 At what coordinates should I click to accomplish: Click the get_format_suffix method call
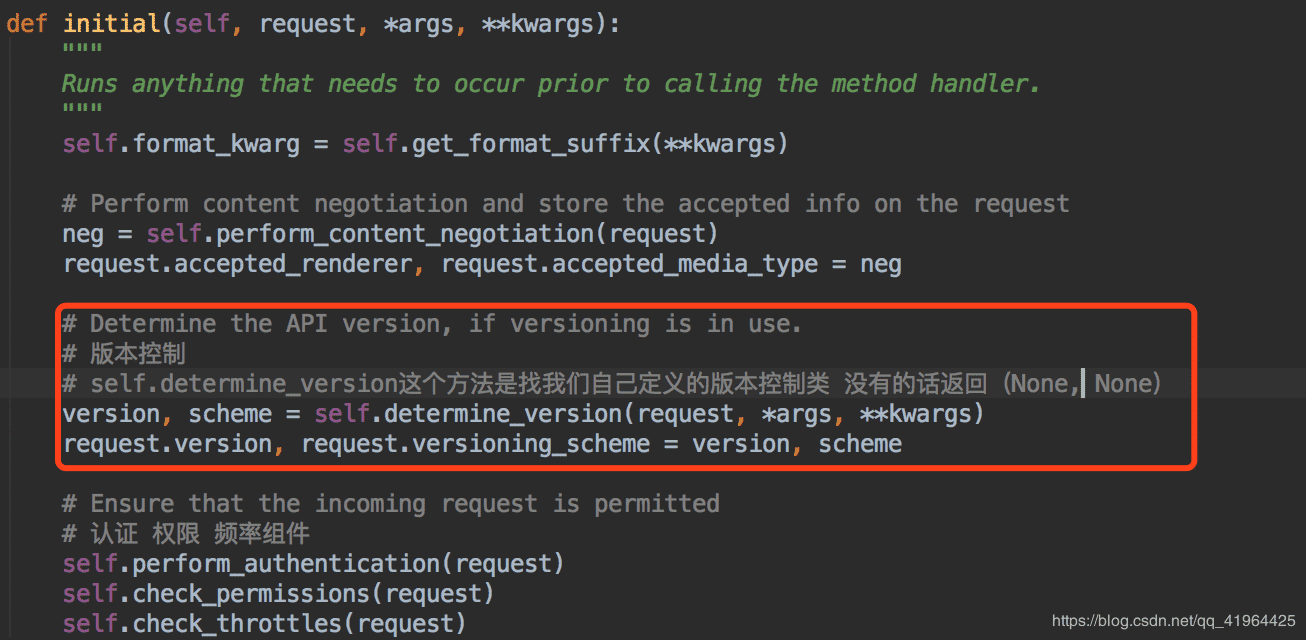518,144
